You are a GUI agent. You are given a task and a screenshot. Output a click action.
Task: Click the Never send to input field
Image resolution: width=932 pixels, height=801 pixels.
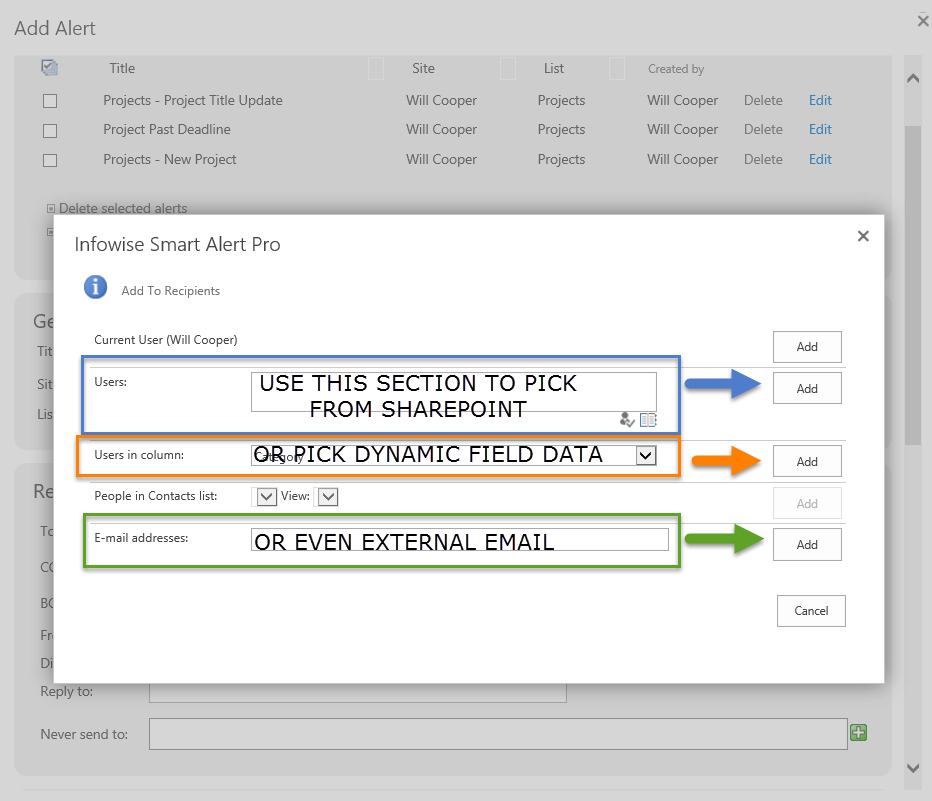498,734
